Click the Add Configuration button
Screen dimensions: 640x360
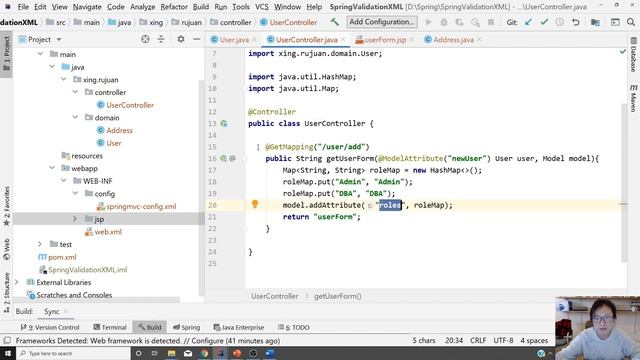point(382,22)
